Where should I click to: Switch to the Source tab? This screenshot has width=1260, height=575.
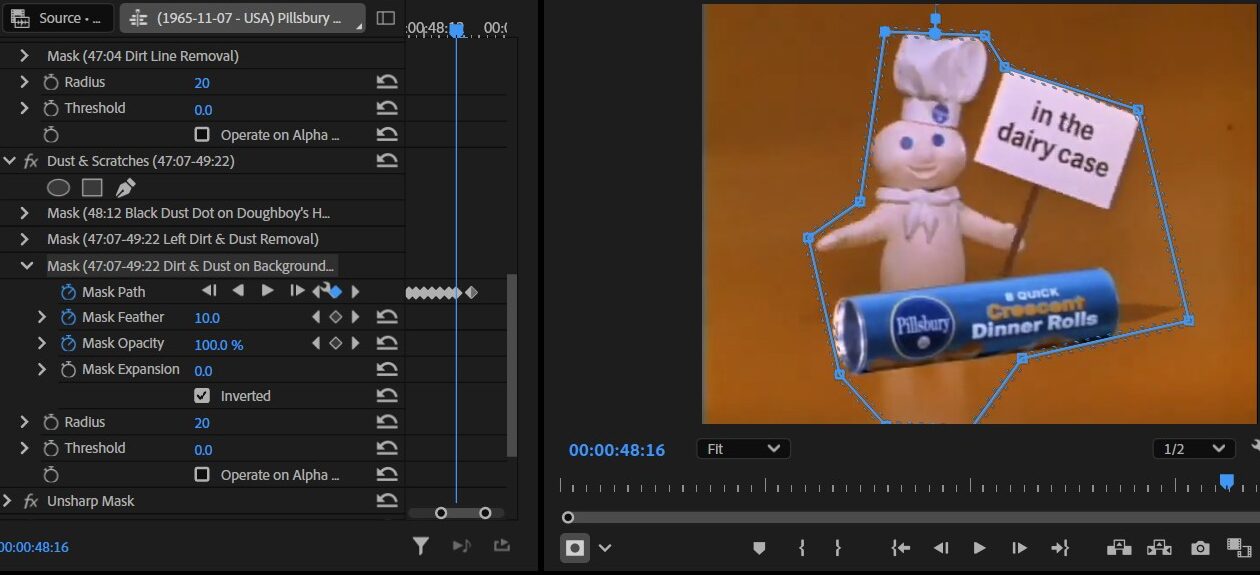click(60, 18)
